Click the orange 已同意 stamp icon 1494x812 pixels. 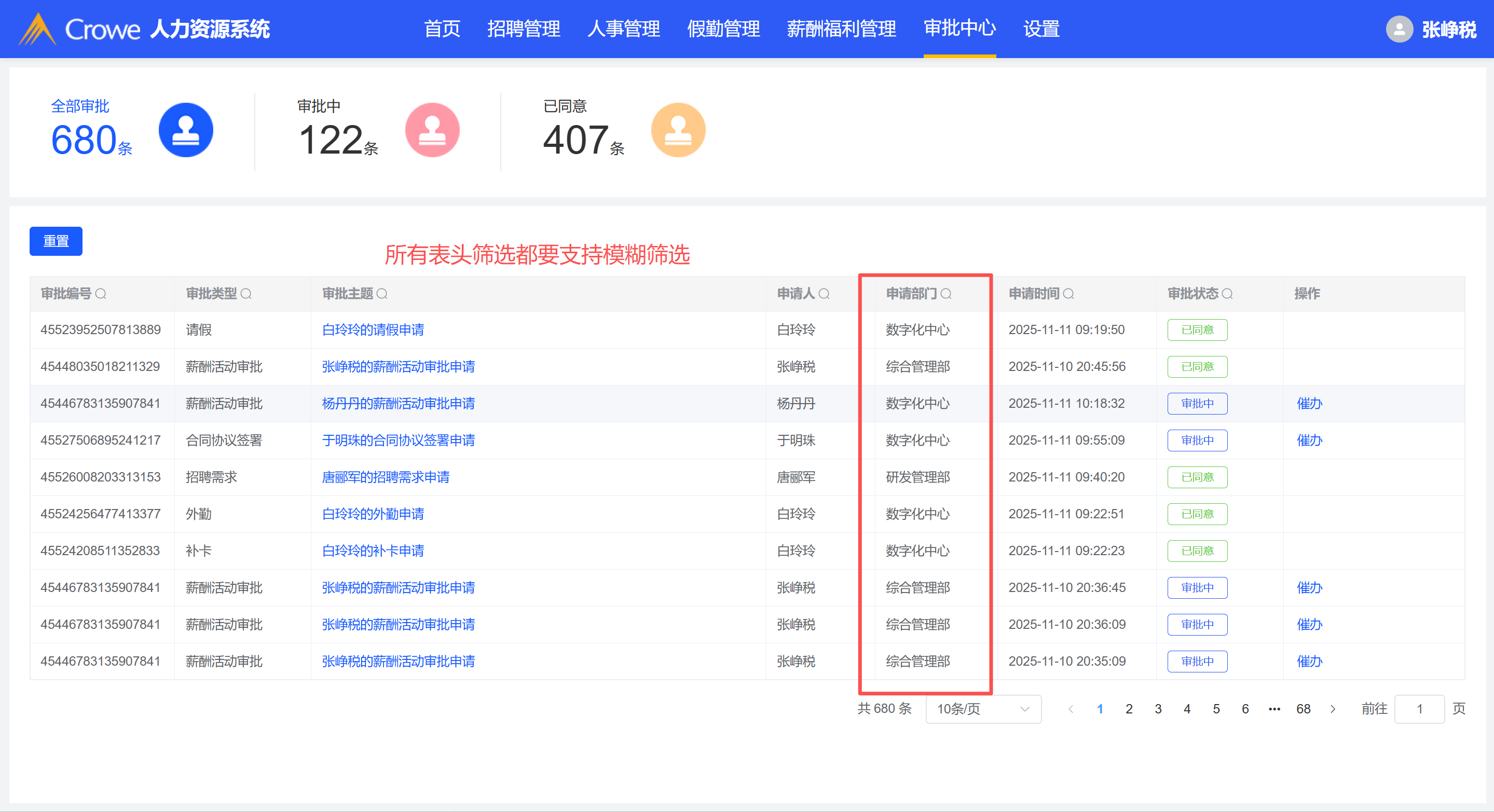coord(678,130)
